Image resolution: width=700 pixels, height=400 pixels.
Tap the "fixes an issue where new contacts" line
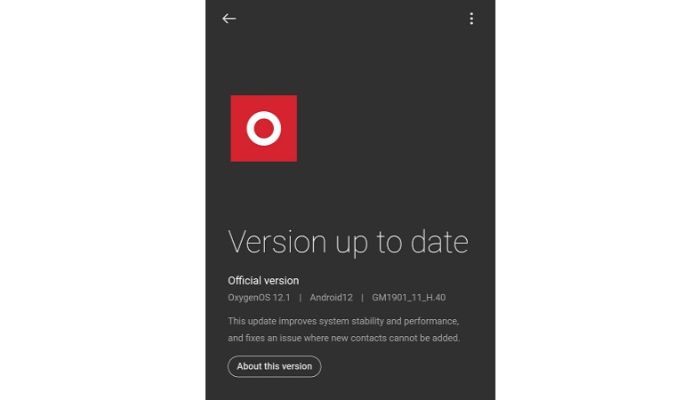344,338
